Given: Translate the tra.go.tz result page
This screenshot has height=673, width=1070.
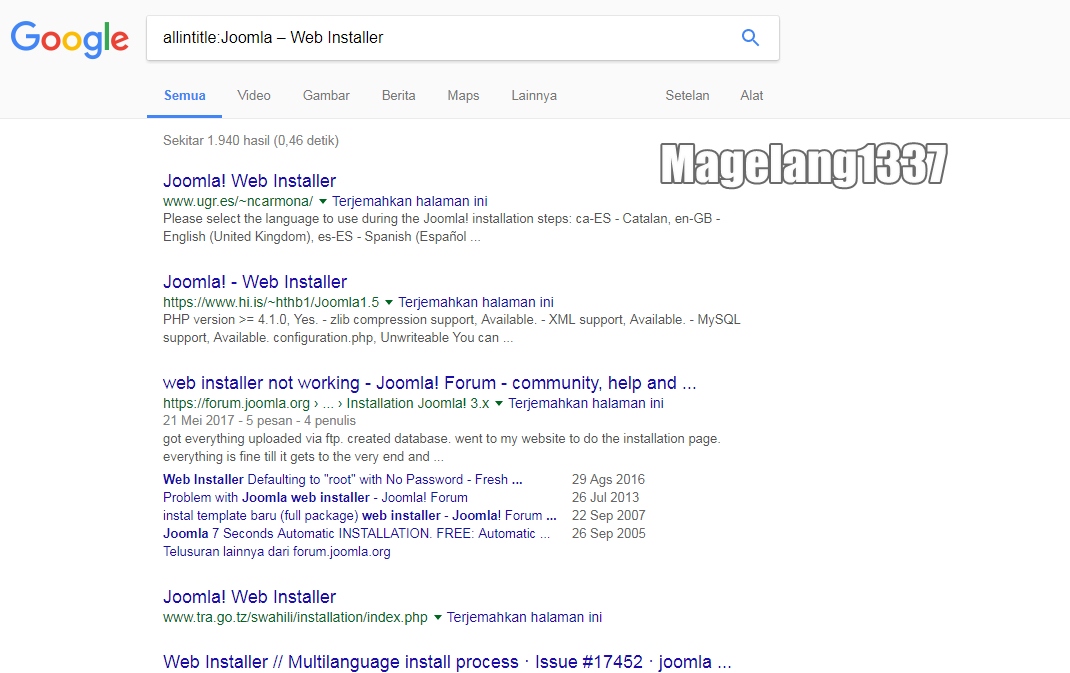Looking at the screenshot, I should click(524, 618).
